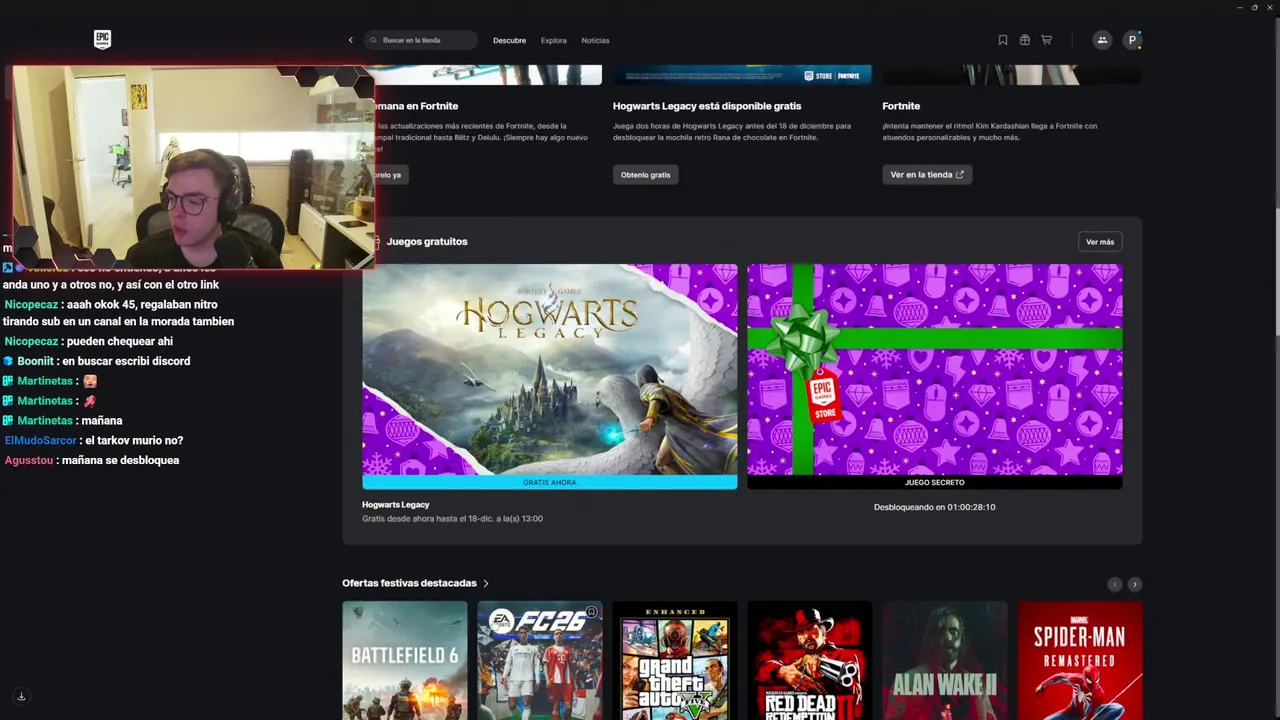Open the Battlefield 6 game tile
Viewport: 1280px width, 720px height.
[x=404, y=660]
